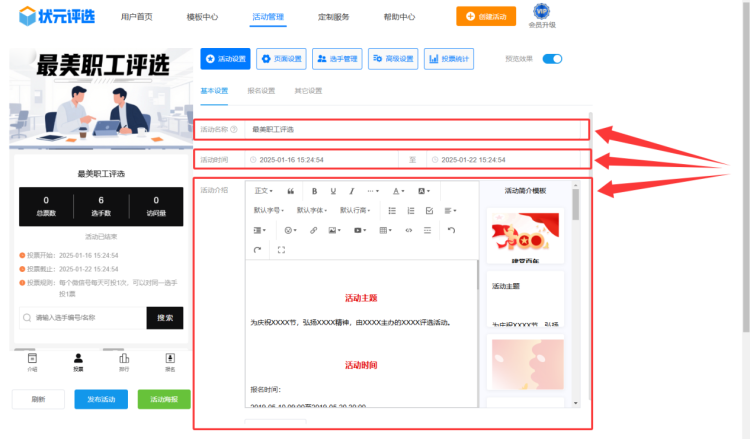Screen dimensions: 750x439
Task: Insert a hyperlink using link icon
Action: [x=314, y=230]
